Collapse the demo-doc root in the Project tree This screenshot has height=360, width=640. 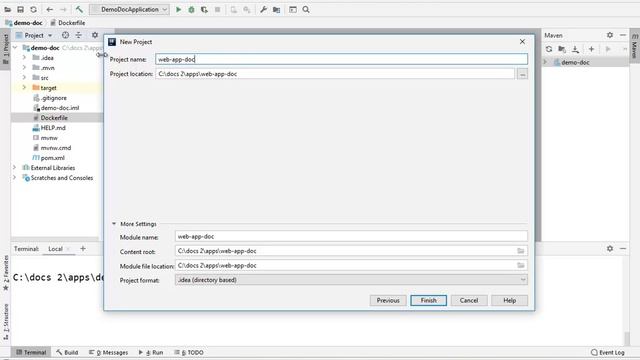coord(15,48)
